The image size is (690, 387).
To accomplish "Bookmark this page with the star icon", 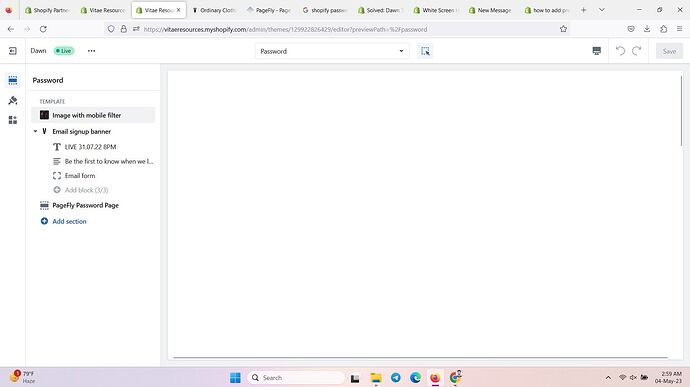I will click(x=563, y=29).
